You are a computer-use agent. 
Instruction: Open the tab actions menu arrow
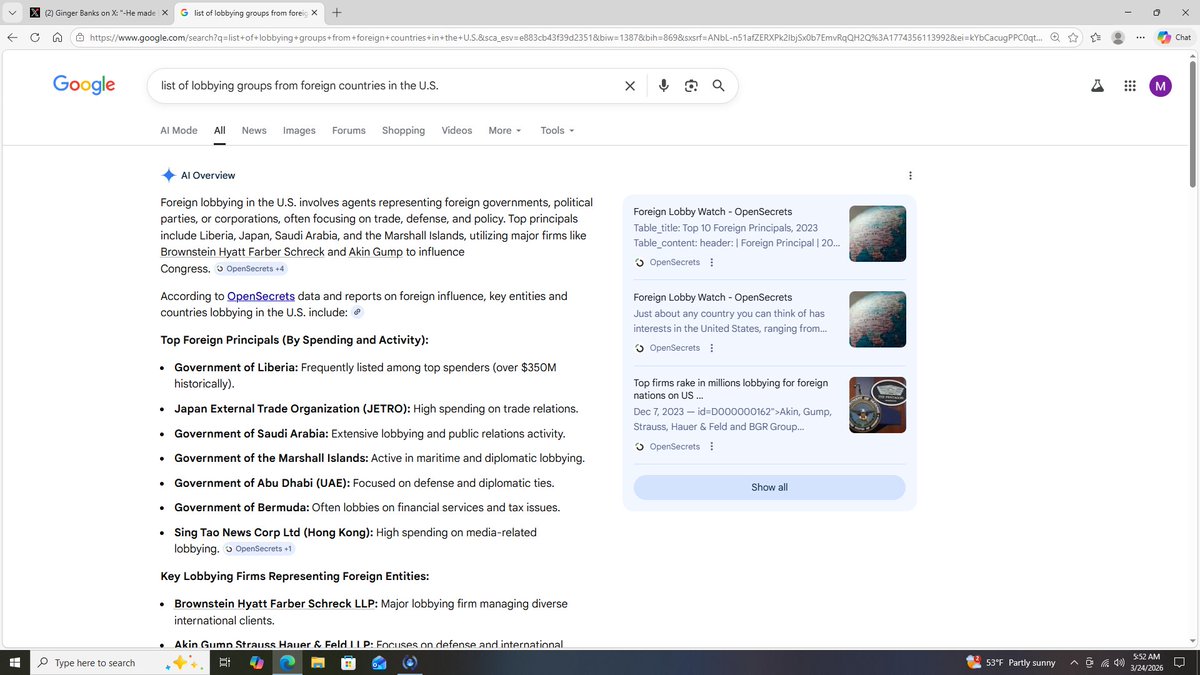tap(10, 13)
